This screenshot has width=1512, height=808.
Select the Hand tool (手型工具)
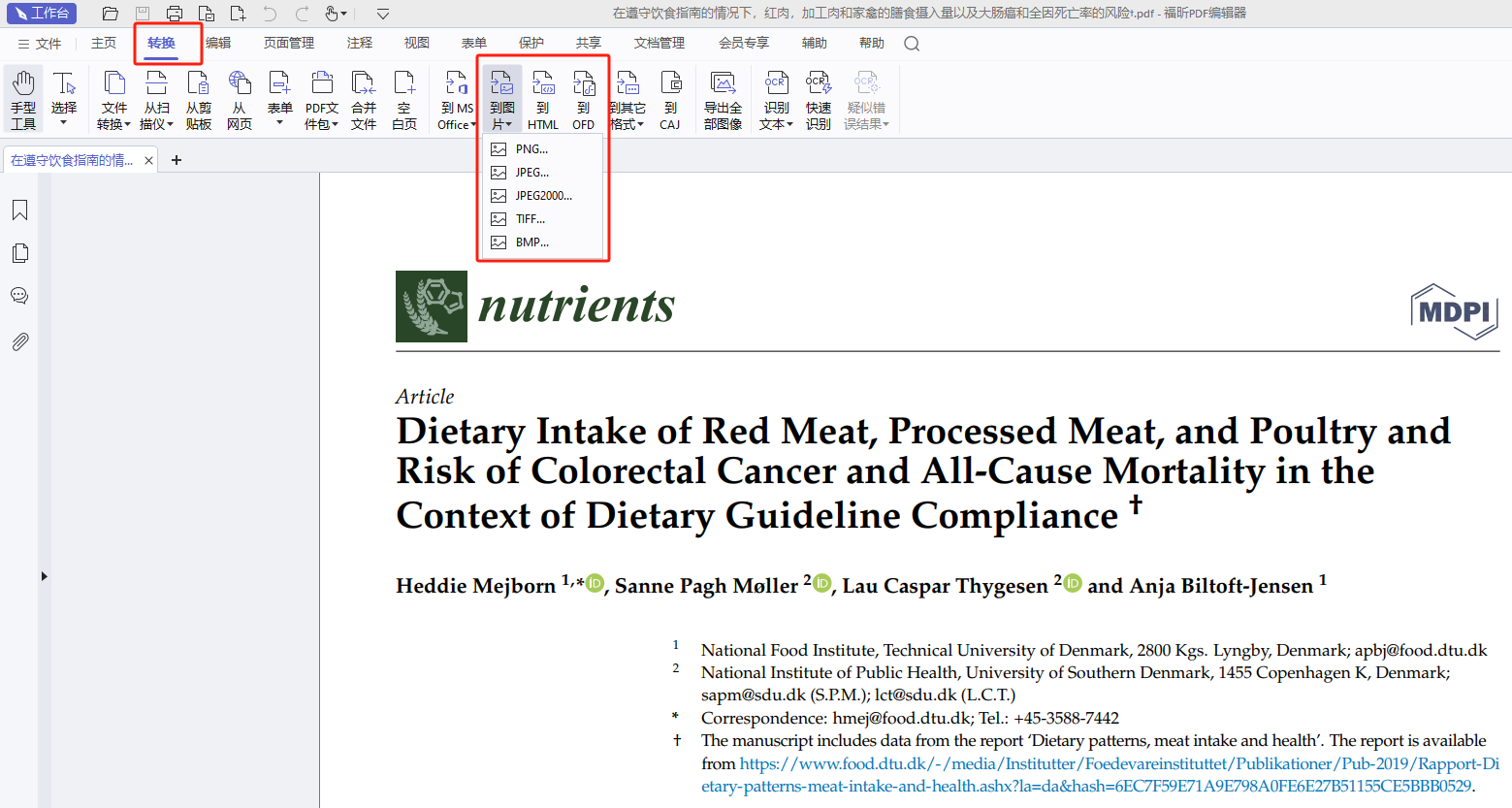(23, 99)
